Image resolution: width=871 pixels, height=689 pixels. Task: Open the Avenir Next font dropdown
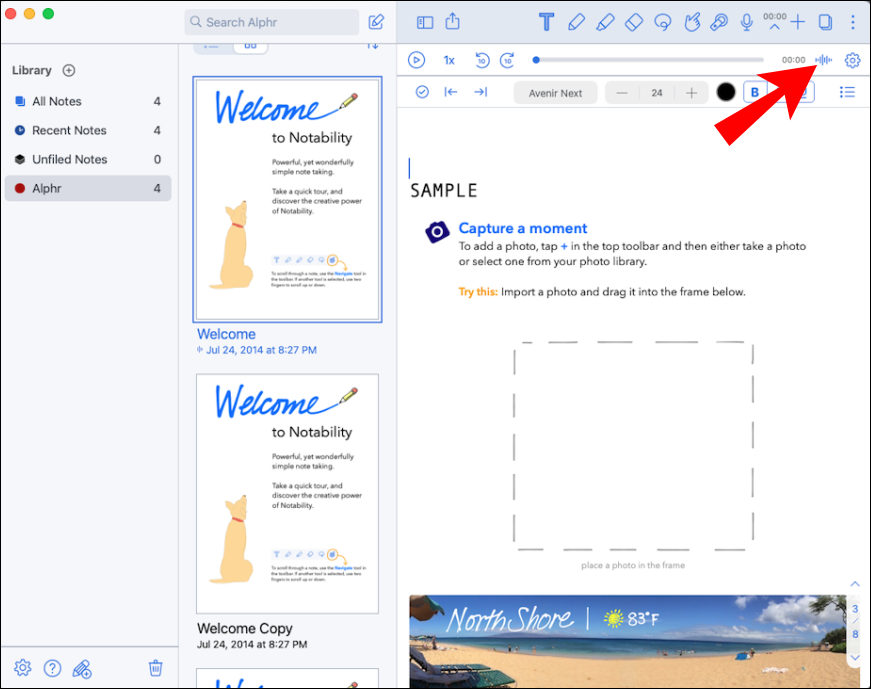555,93
